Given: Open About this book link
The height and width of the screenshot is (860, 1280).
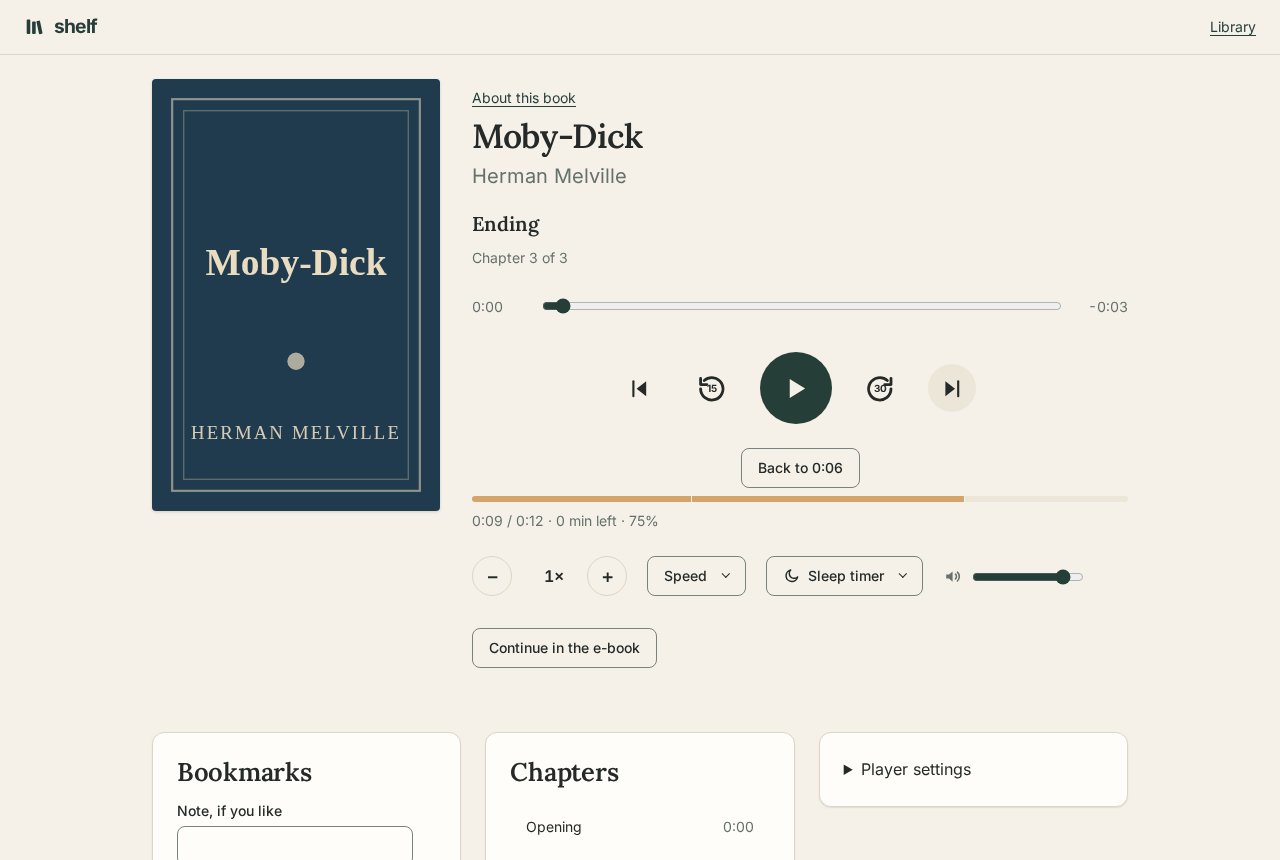Looking at the screenshot, I should pos(524,98).
